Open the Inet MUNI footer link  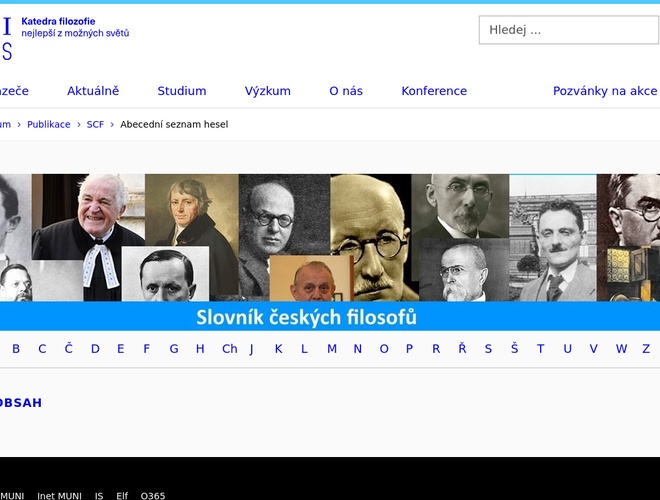click(x=59, y=495)
